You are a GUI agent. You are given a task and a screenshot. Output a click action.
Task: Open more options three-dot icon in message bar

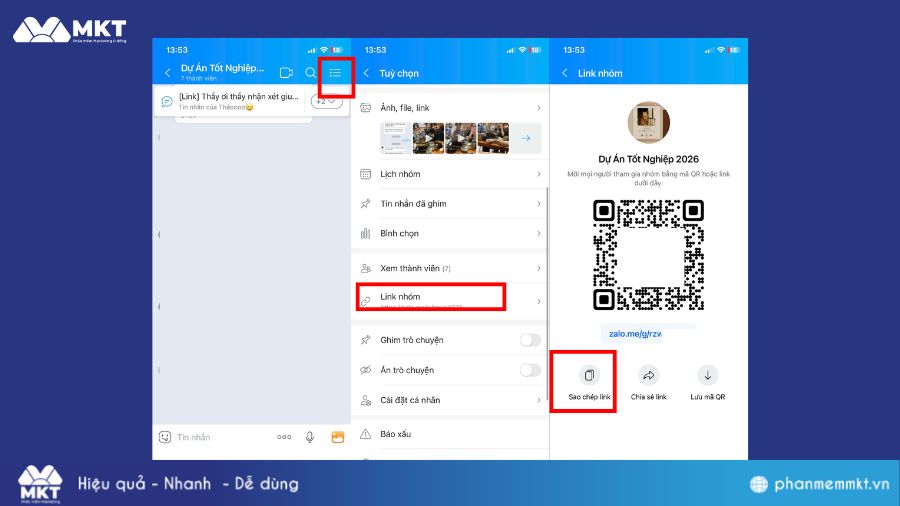click(284, 437)
